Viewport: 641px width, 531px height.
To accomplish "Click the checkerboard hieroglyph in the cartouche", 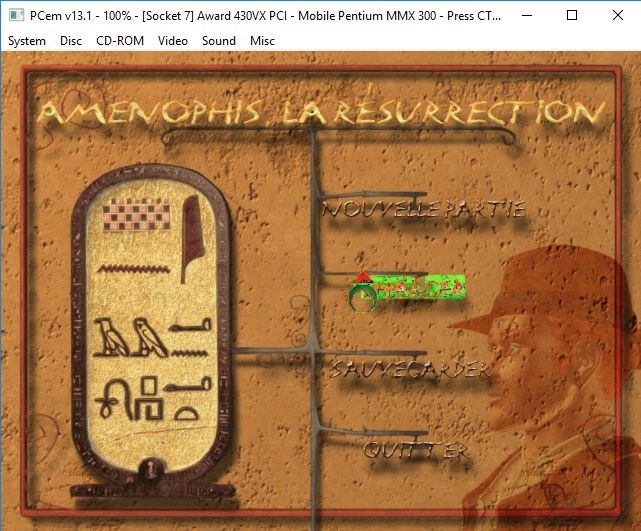I will [x=136, y=214].
